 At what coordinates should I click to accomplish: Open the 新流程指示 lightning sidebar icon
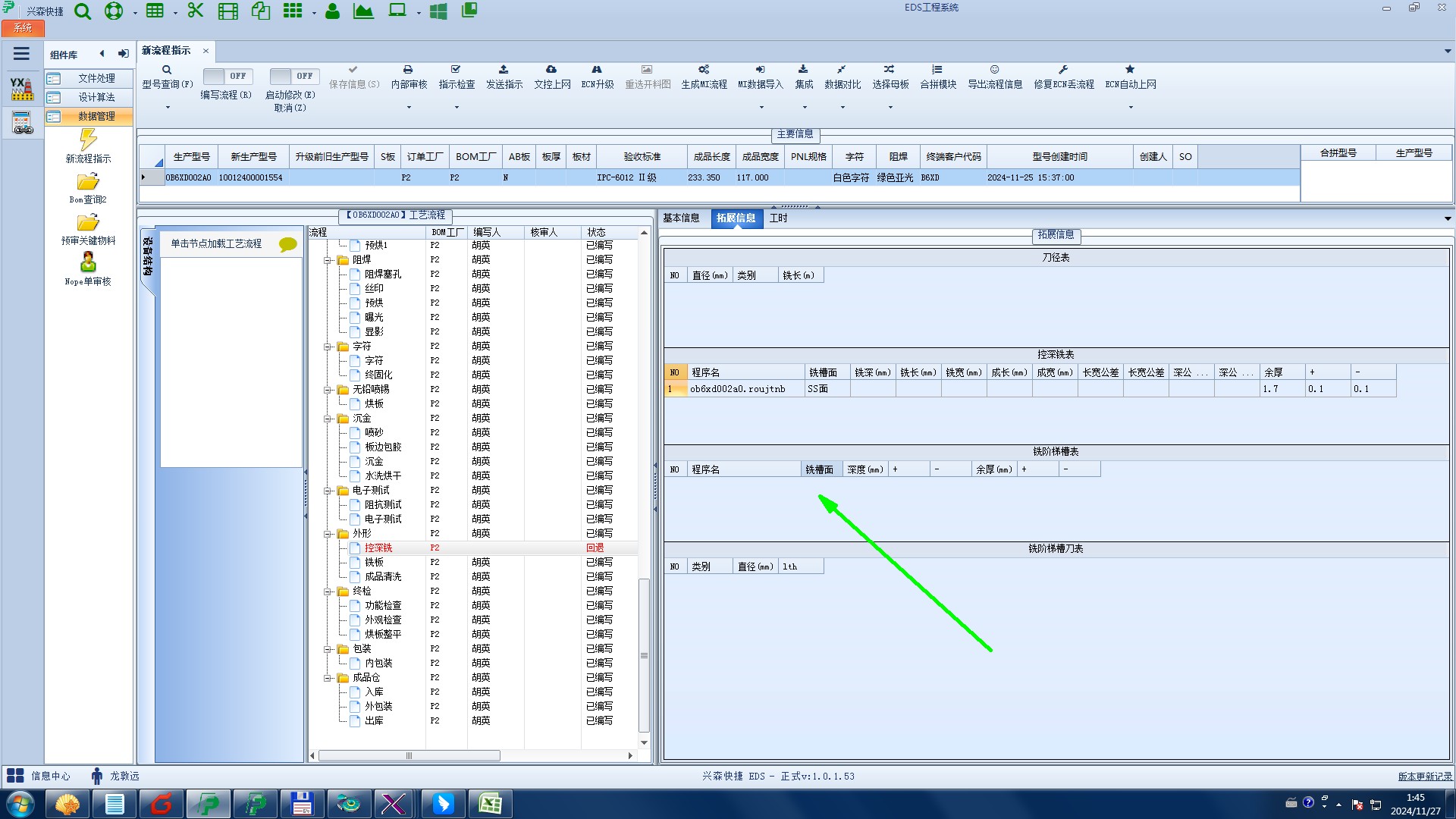tap(88, 140)
